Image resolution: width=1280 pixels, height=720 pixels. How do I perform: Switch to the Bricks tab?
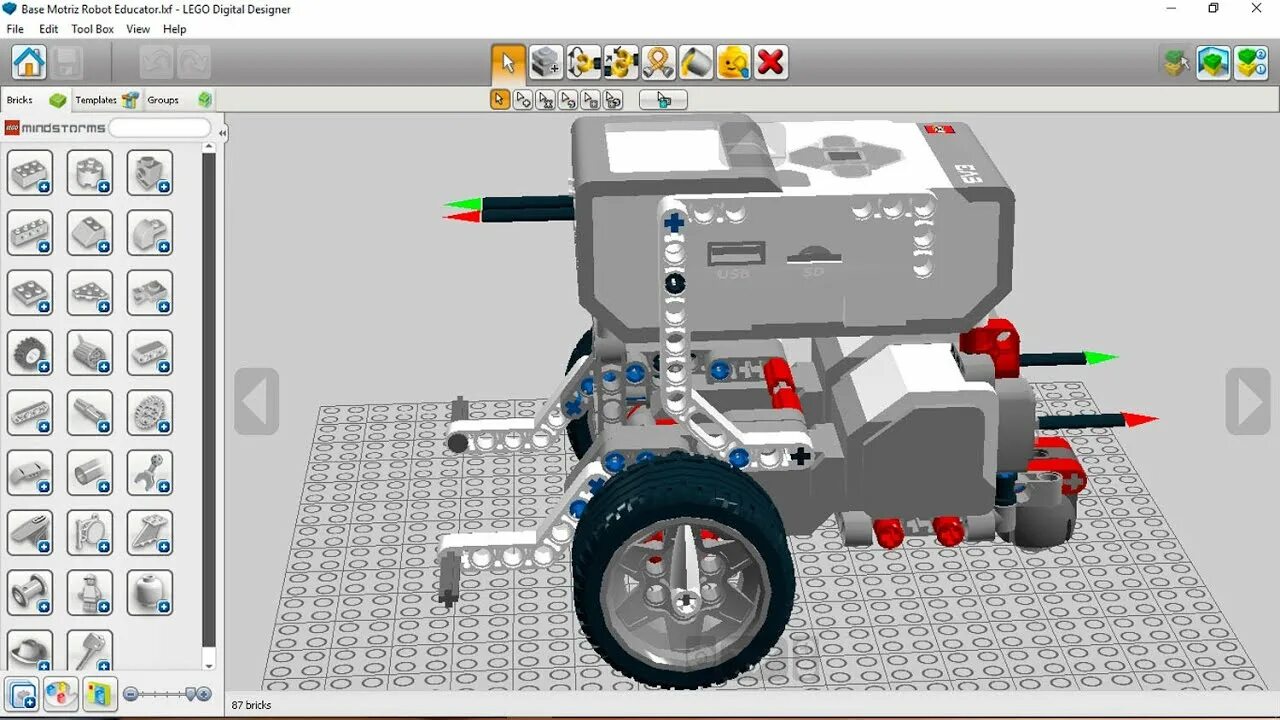pos(36,100)
